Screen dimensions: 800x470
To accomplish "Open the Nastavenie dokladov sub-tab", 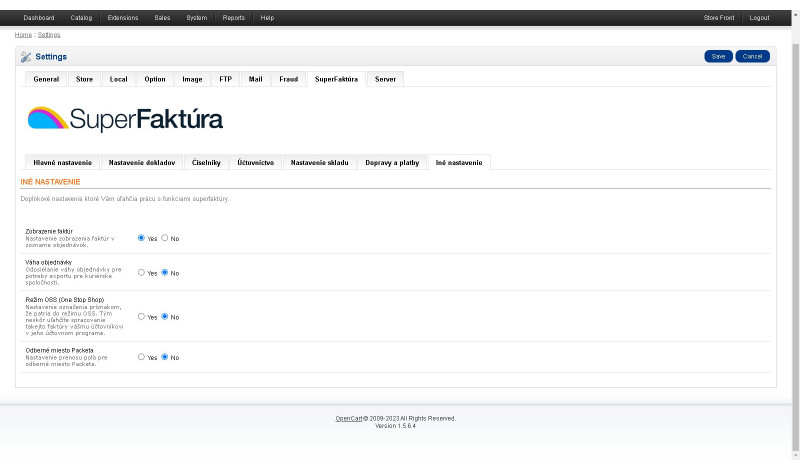I will pyautogui.click(x=142, y=163).
